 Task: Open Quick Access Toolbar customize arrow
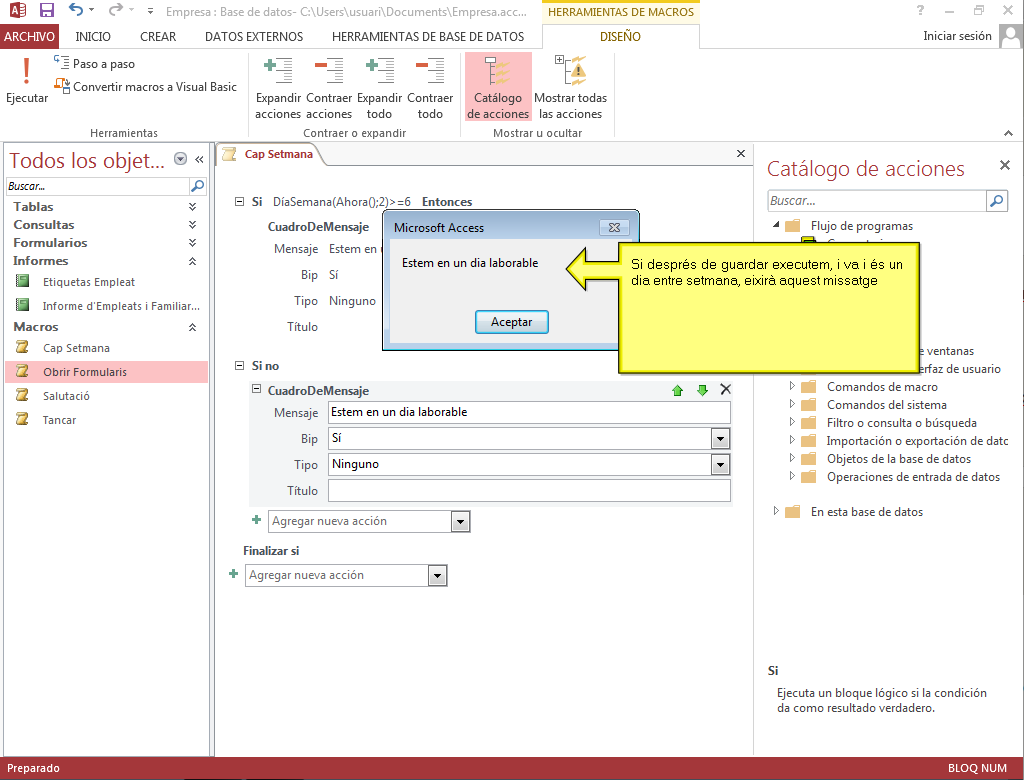(150, 11)
